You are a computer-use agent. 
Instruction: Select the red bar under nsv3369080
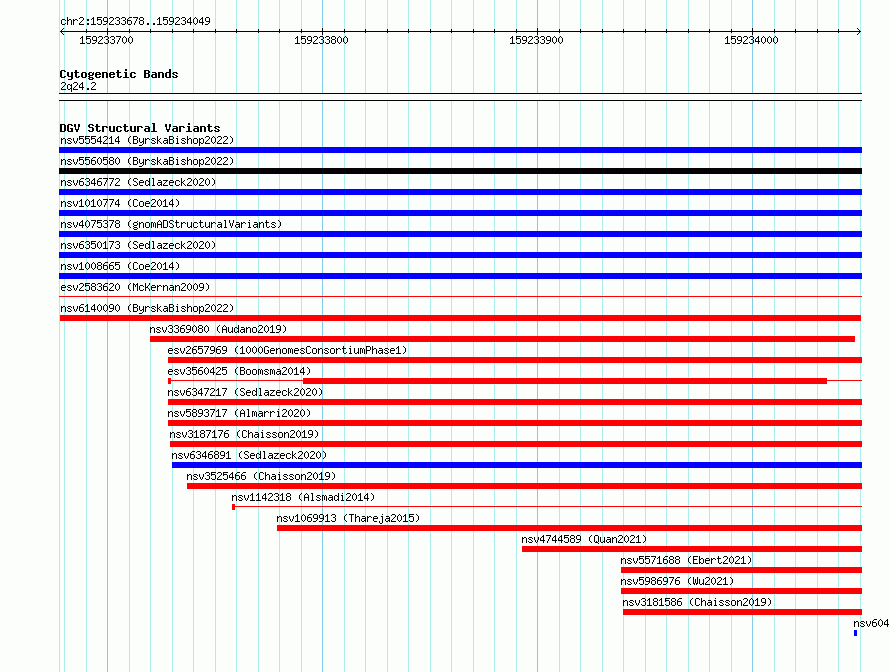coord(502,339)
